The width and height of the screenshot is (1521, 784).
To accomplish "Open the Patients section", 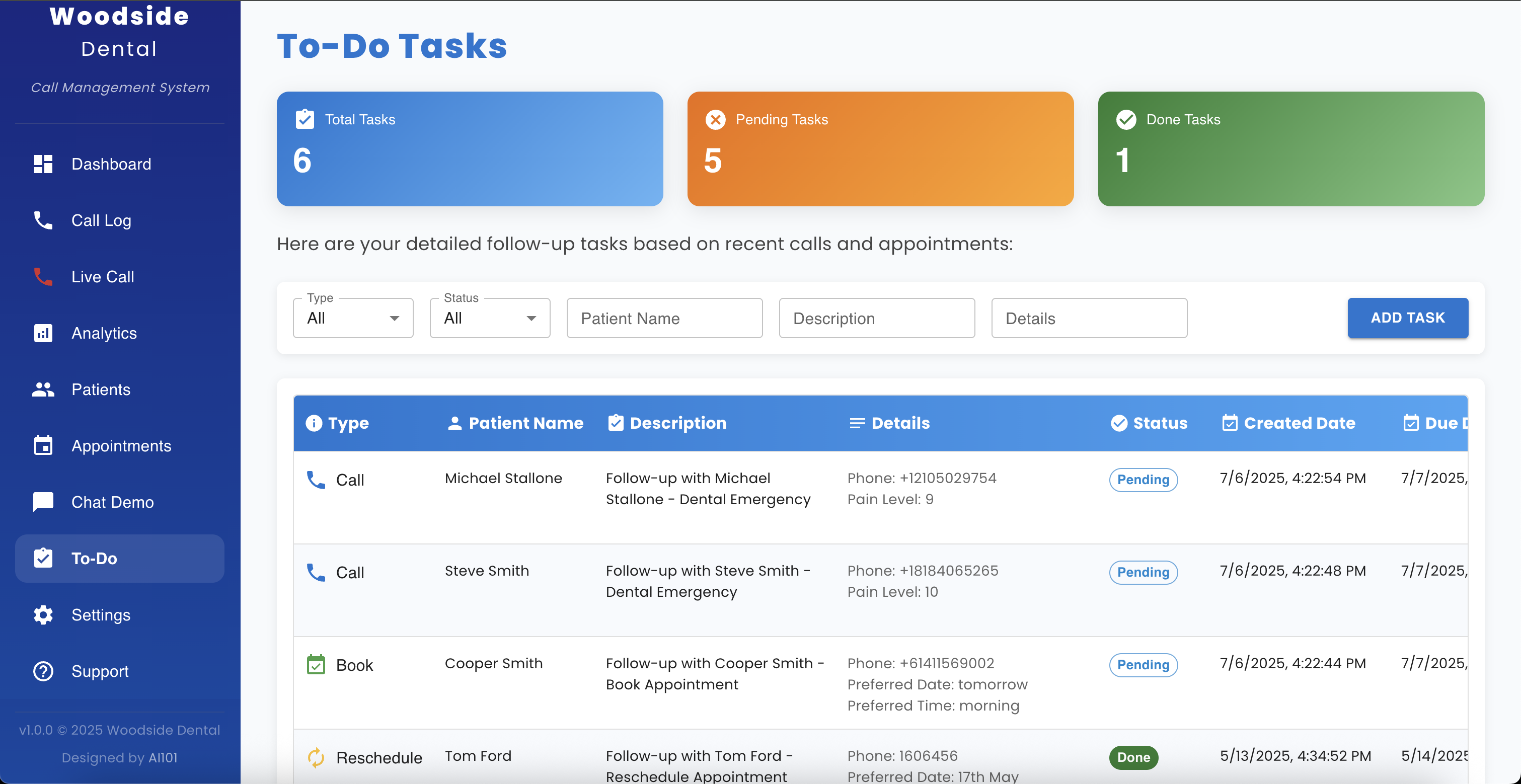I will [x=120, y=389].
